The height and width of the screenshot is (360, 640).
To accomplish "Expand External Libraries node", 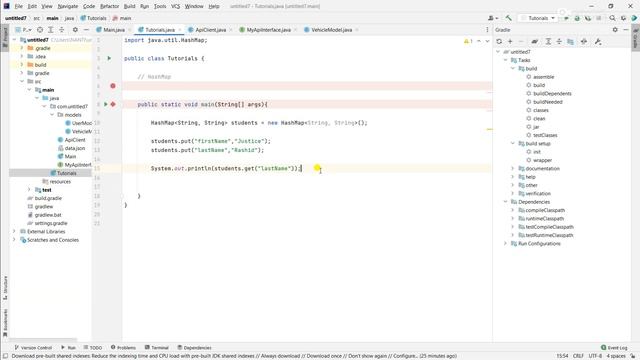I will pyautogui.click(x=14, y=231).
